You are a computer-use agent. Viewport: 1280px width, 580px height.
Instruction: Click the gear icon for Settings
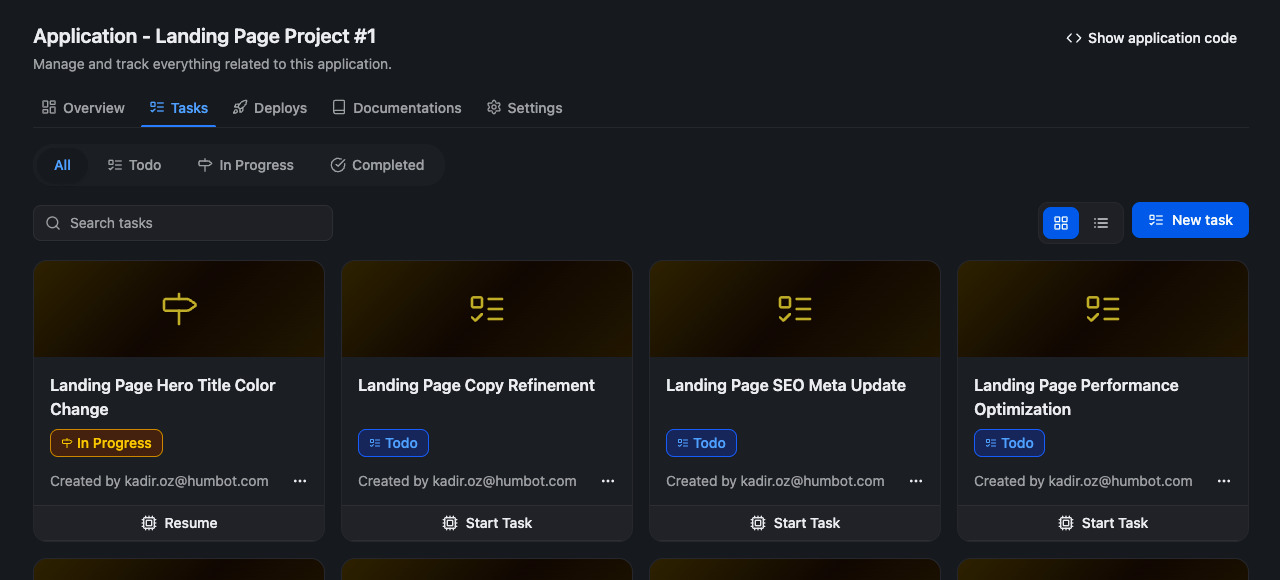tap(494, 108)
